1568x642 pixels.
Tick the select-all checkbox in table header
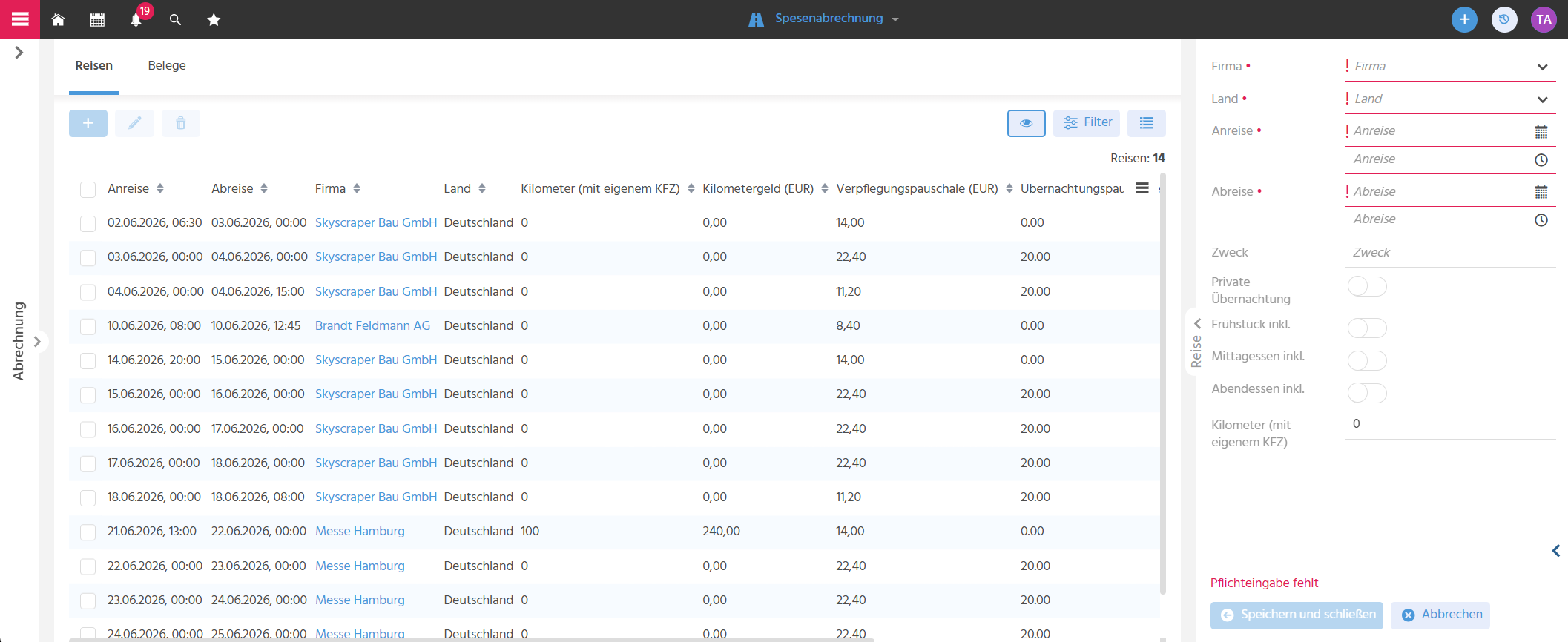[88, 189]
